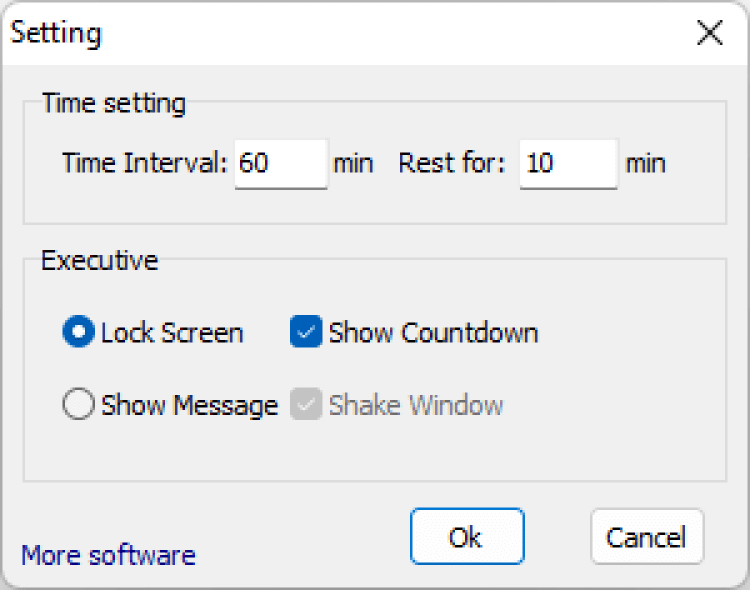
Task: Click the Time Interval input field
Action: click(x=281, y=163)
